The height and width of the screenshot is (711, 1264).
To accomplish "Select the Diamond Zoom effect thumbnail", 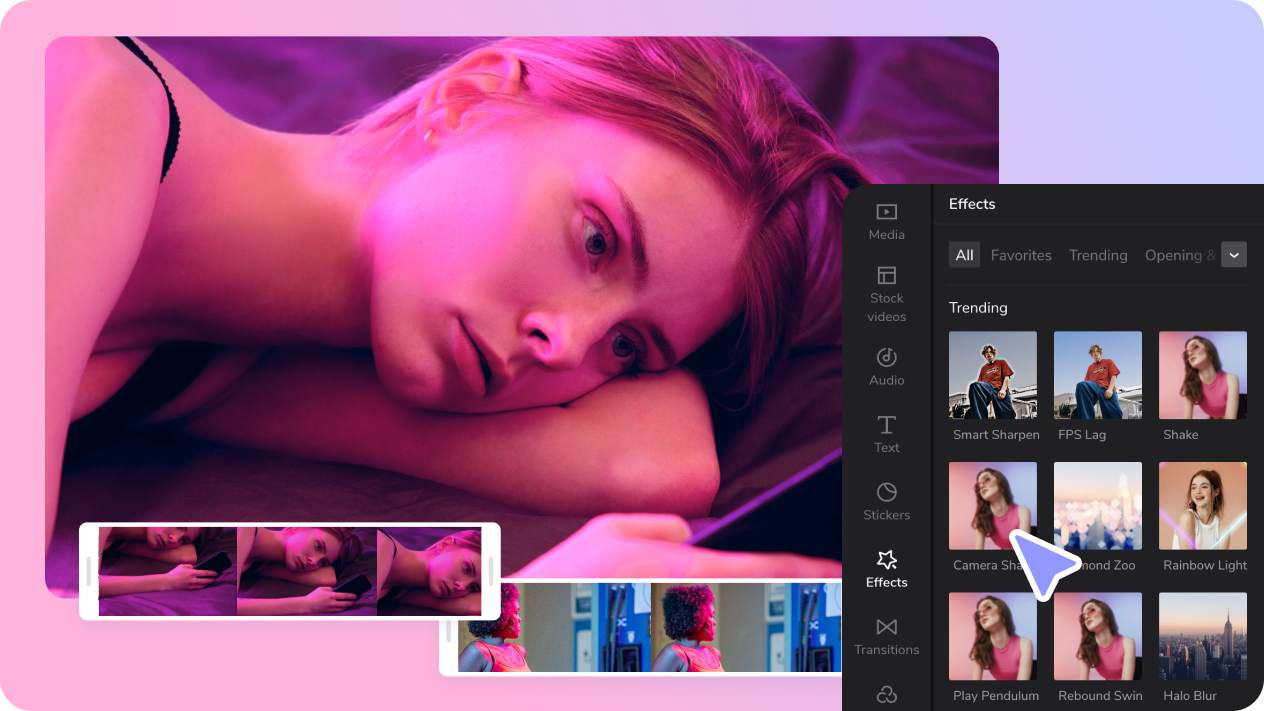I will [x=1098, y=506].
